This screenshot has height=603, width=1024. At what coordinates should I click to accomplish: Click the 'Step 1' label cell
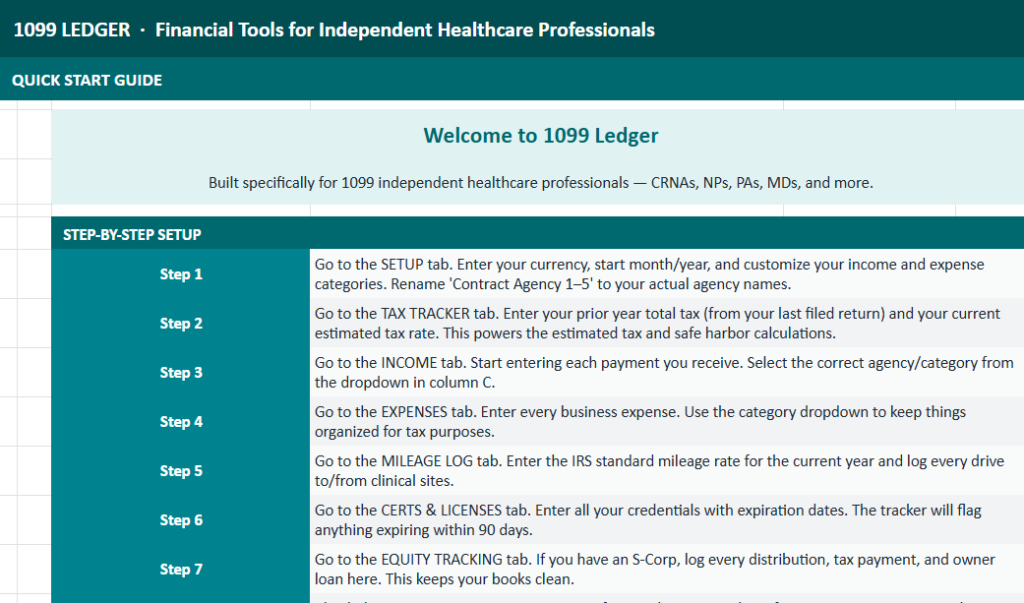tap(181, 274)
